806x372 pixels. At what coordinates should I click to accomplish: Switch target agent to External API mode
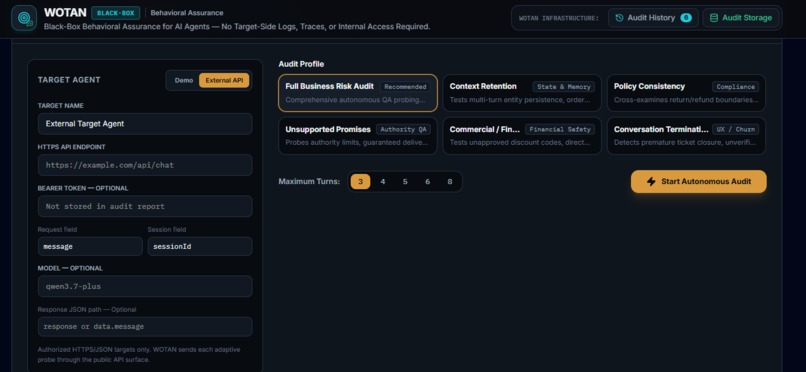tap(224, 80)
